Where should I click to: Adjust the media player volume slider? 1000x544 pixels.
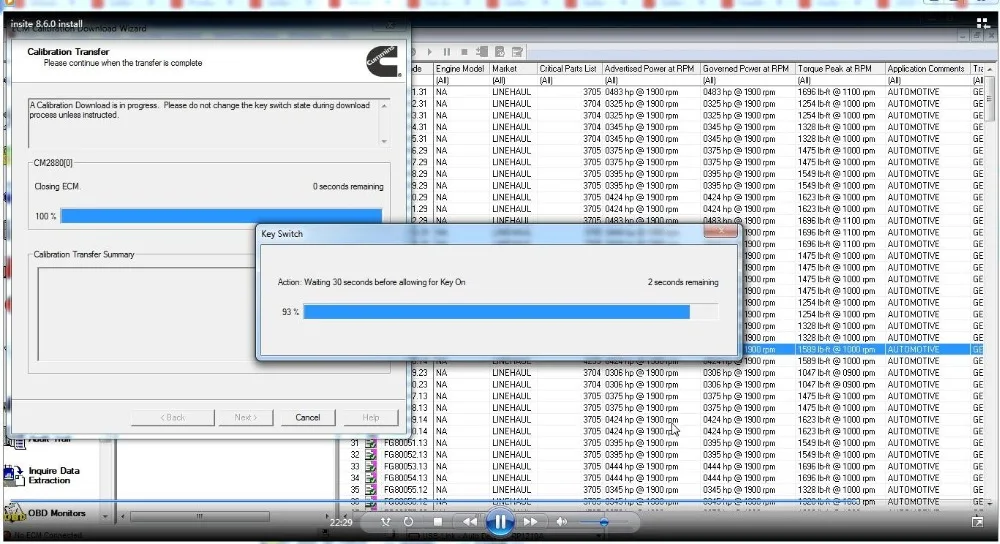[603, 522]
